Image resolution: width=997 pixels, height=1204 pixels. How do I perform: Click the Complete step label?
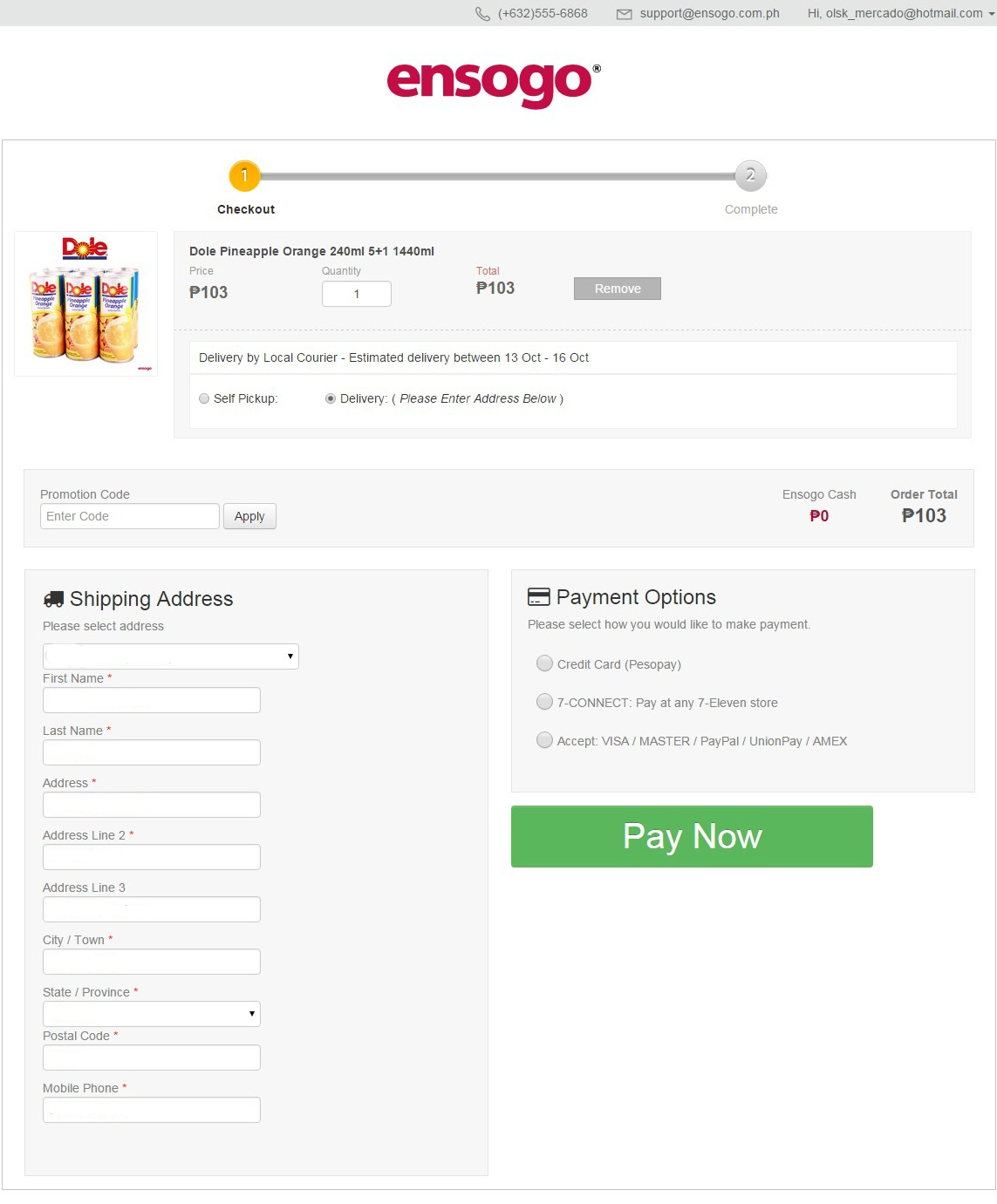pos(751,209)
